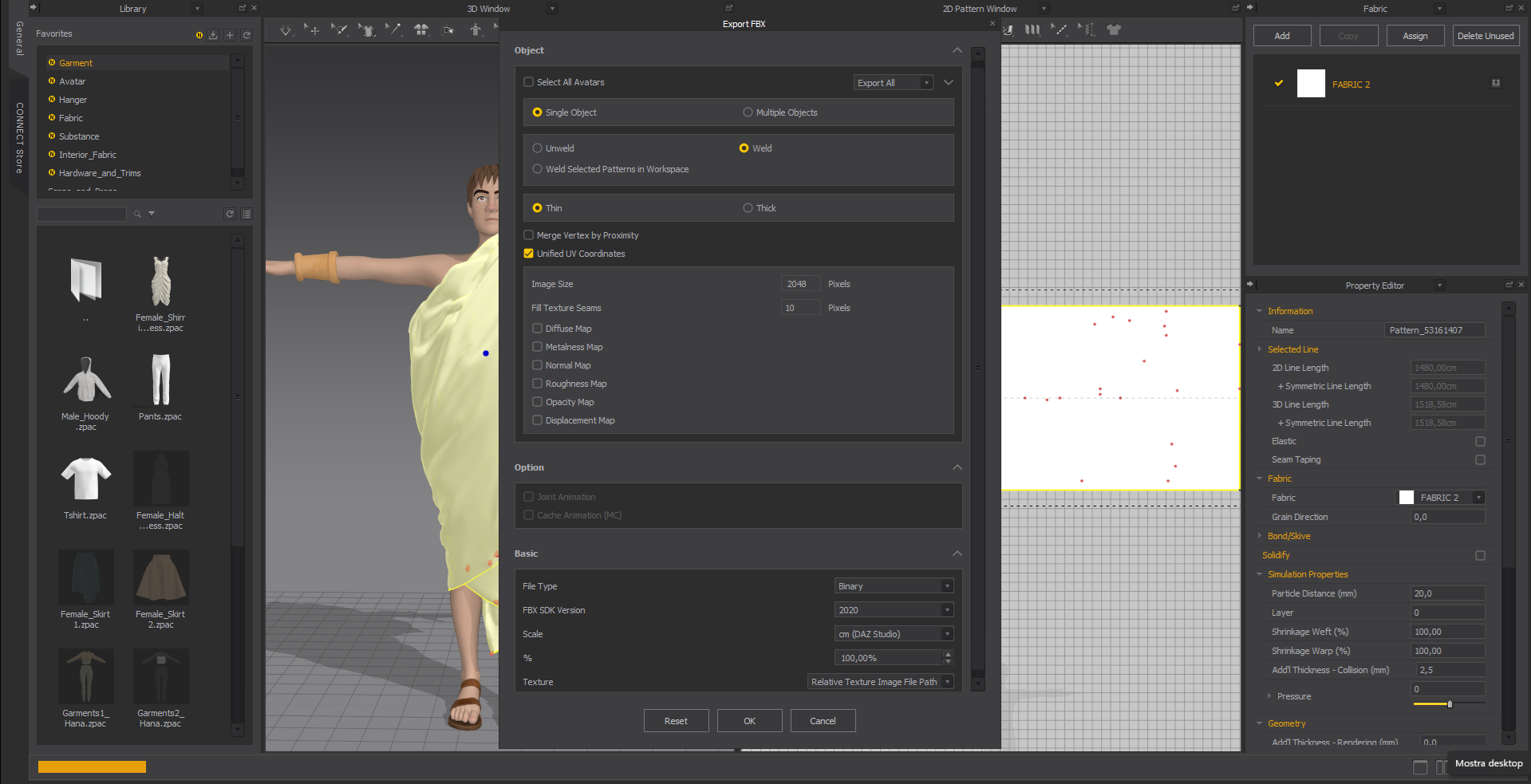This screenshot has width=1531, height=784.
Task: Enable the Elastic checkbox in Property Editor
Action: [1480, 441]
